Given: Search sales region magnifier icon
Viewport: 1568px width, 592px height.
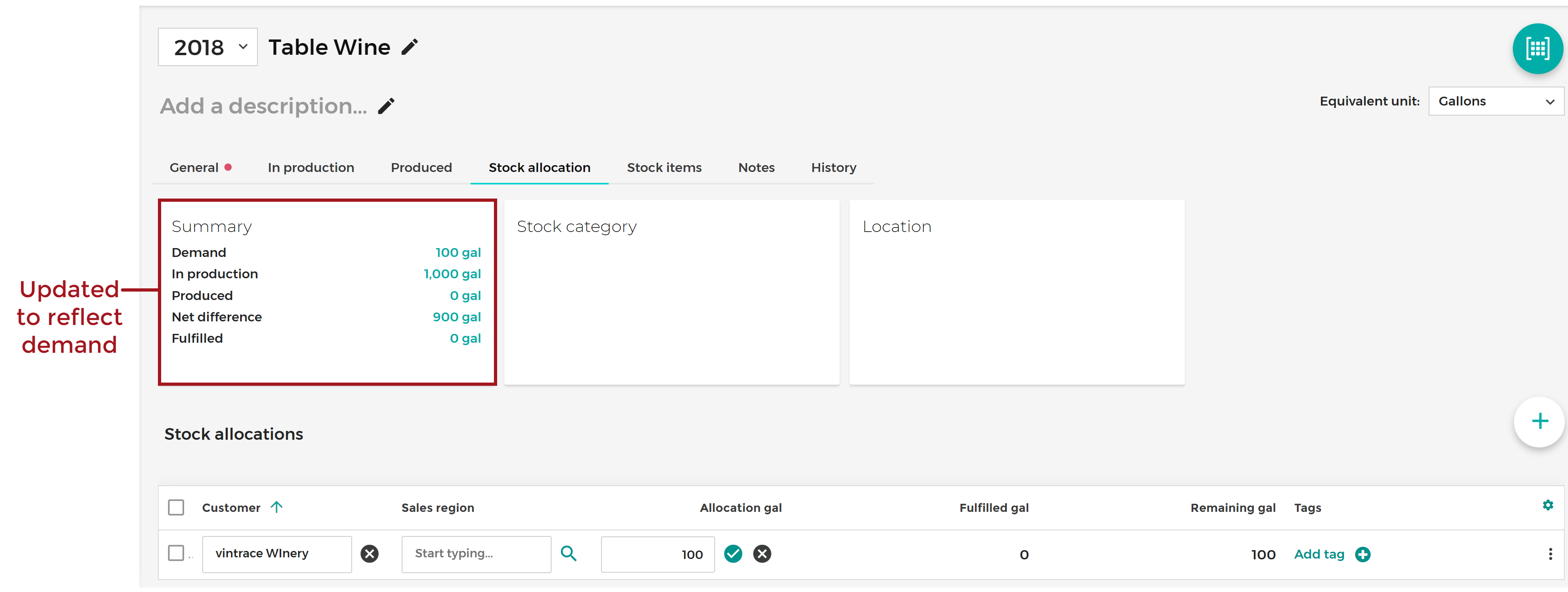Looking at the screenshot, I should (x=568, y=553).
